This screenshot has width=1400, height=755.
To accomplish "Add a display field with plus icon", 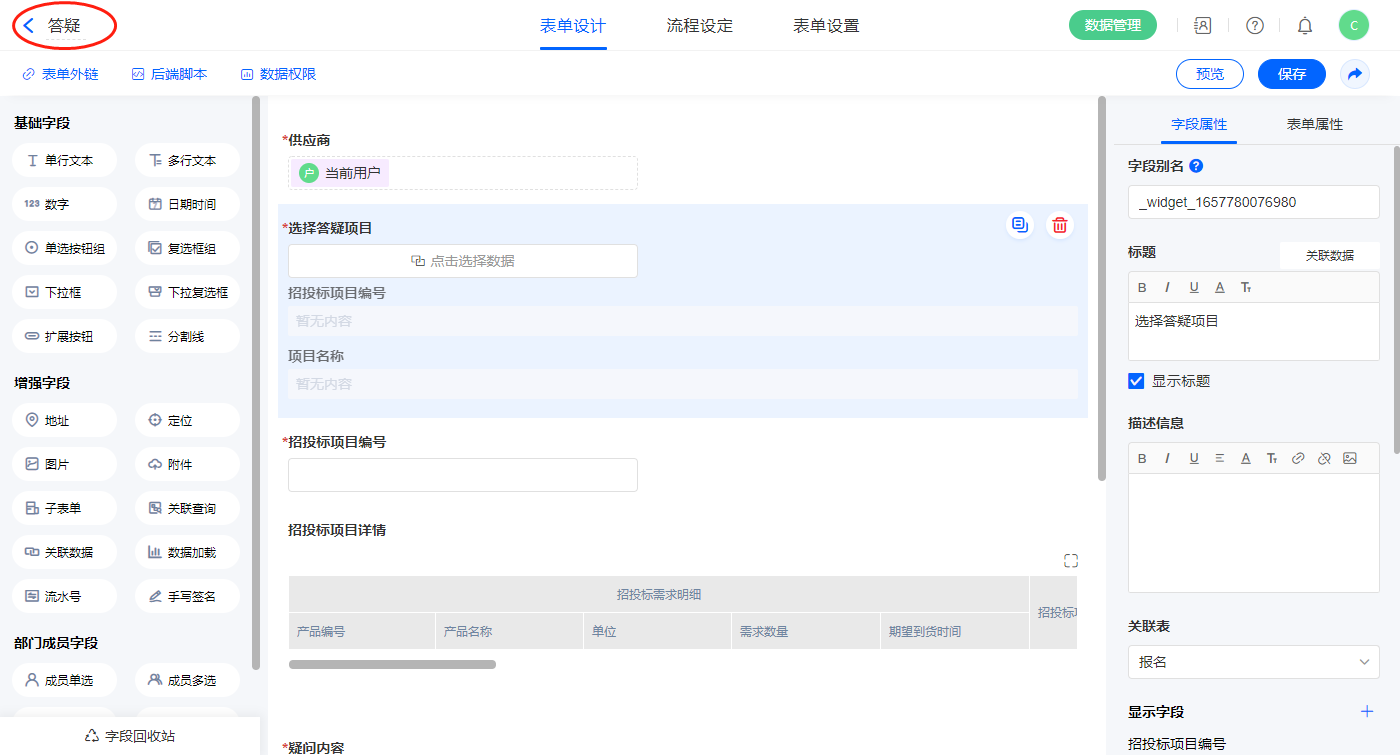I will pos(1367,711).
